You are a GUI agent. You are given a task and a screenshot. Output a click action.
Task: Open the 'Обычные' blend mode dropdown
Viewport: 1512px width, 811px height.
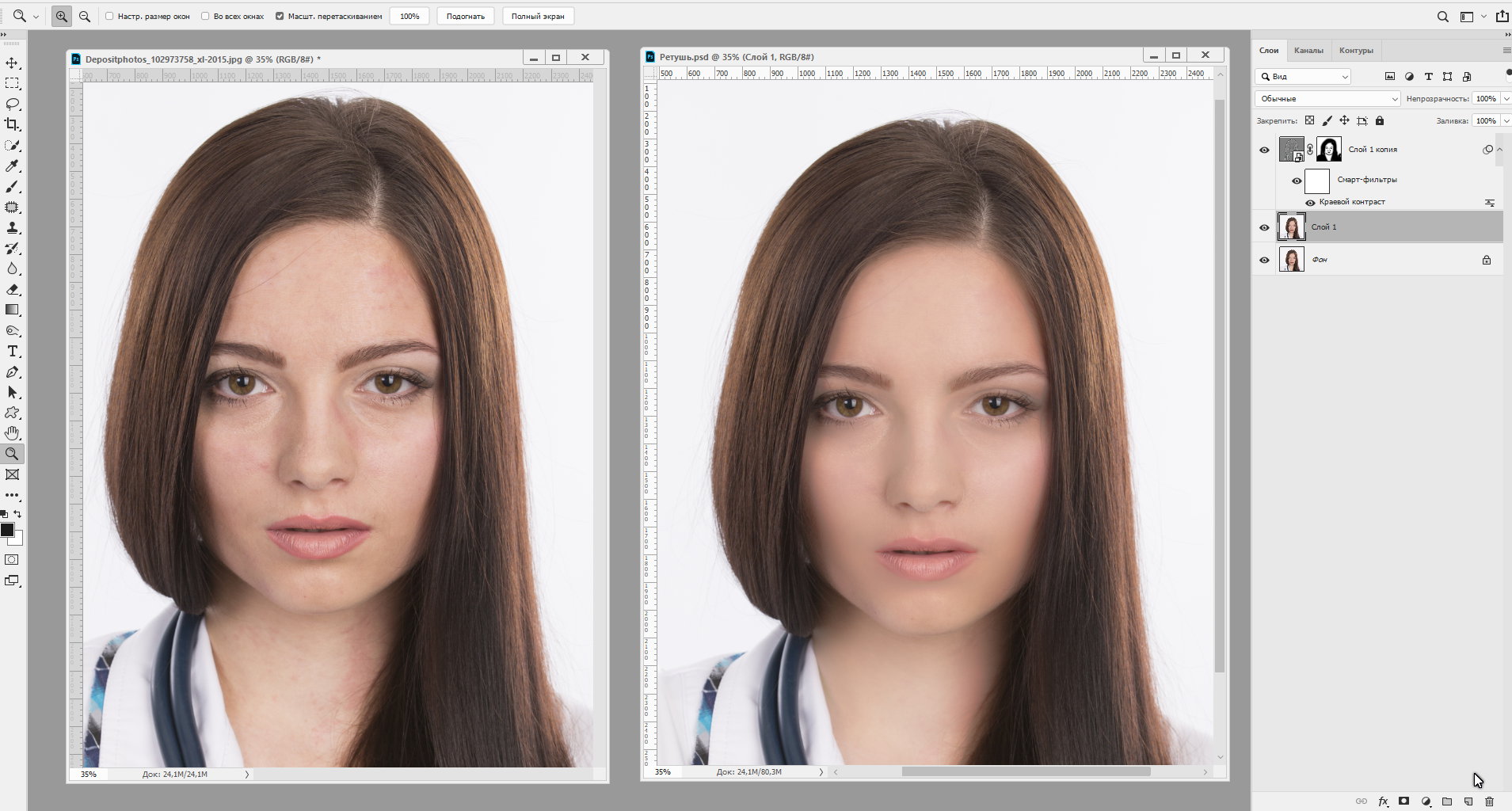point(1327,99)
